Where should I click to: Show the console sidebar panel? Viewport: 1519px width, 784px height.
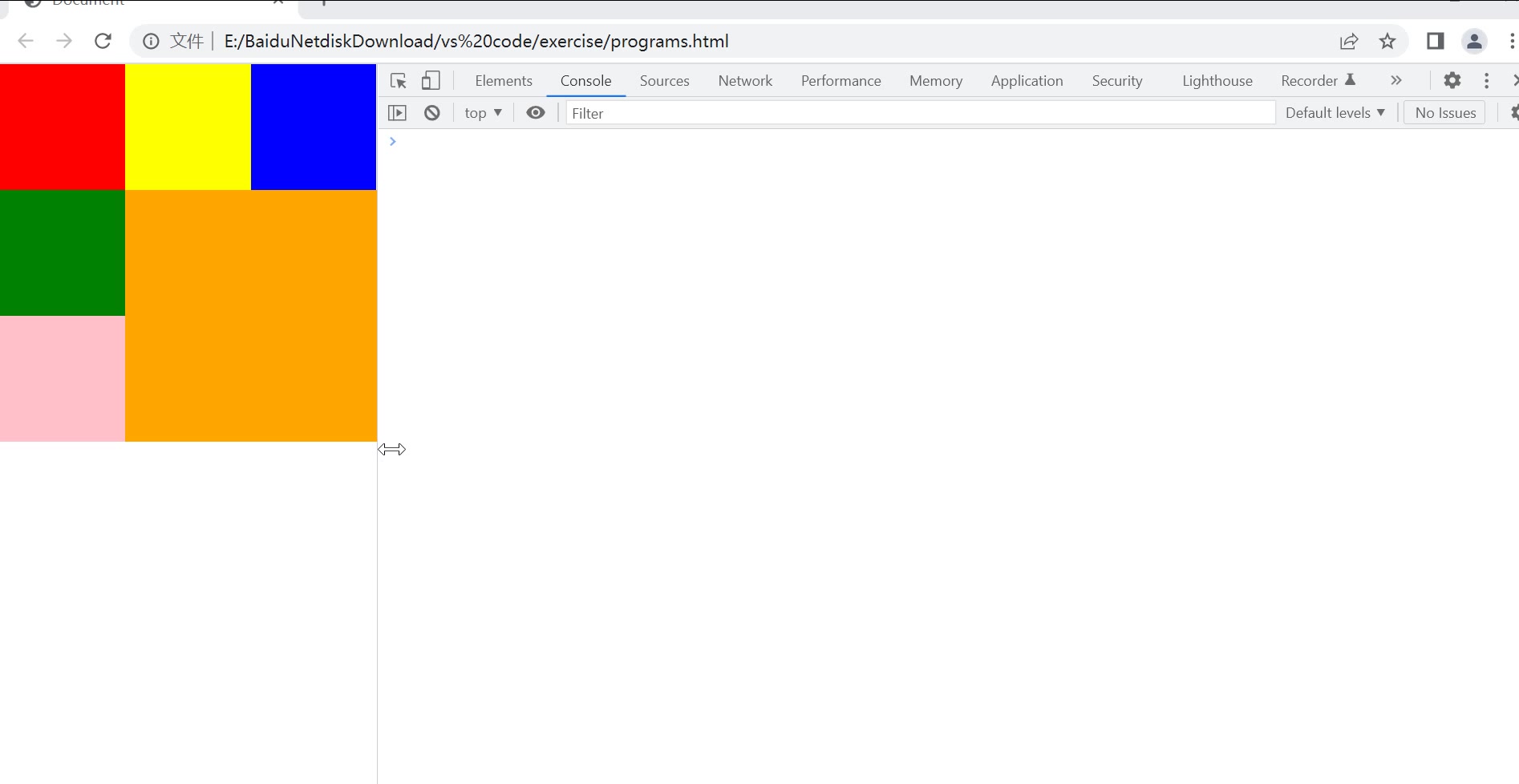397,113
